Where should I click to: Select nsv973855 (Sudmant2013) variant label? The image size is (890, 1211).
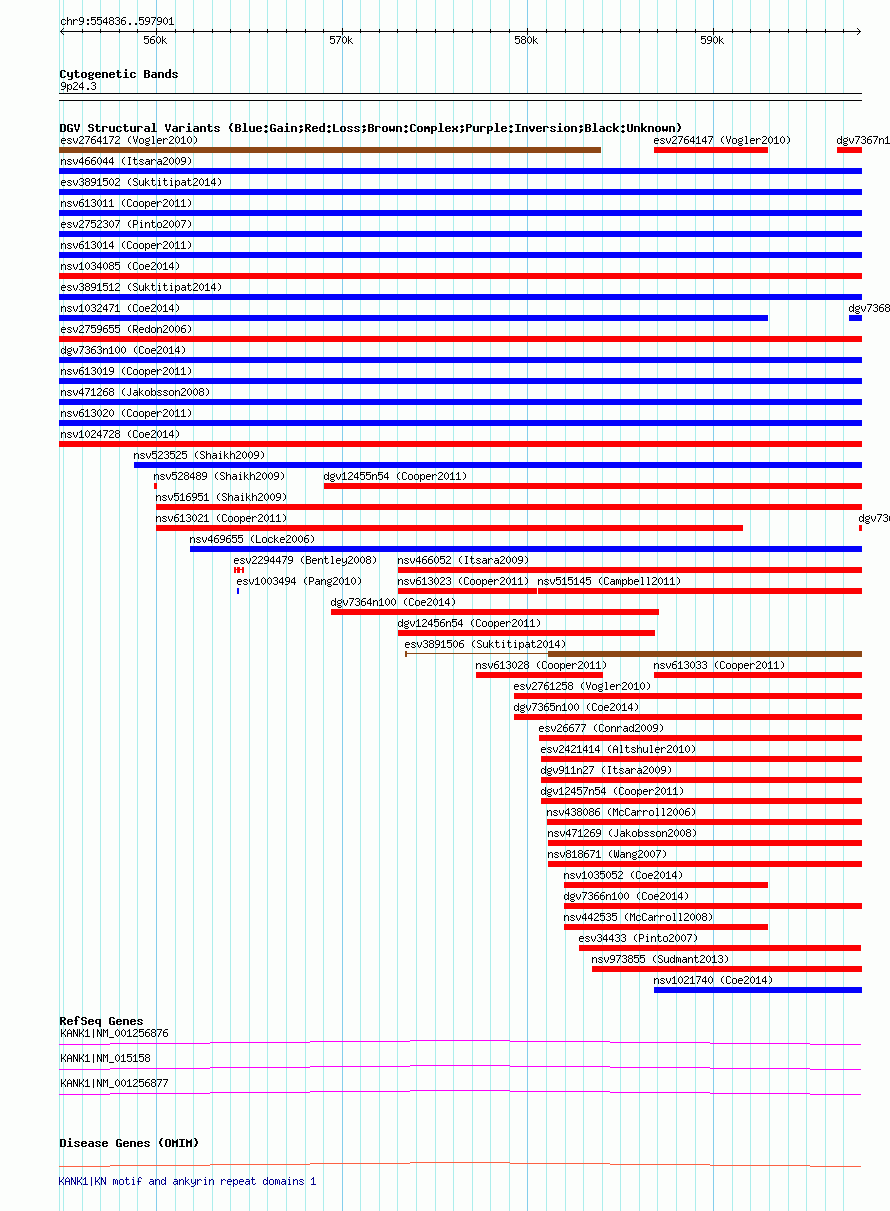[x=660, y=959]
